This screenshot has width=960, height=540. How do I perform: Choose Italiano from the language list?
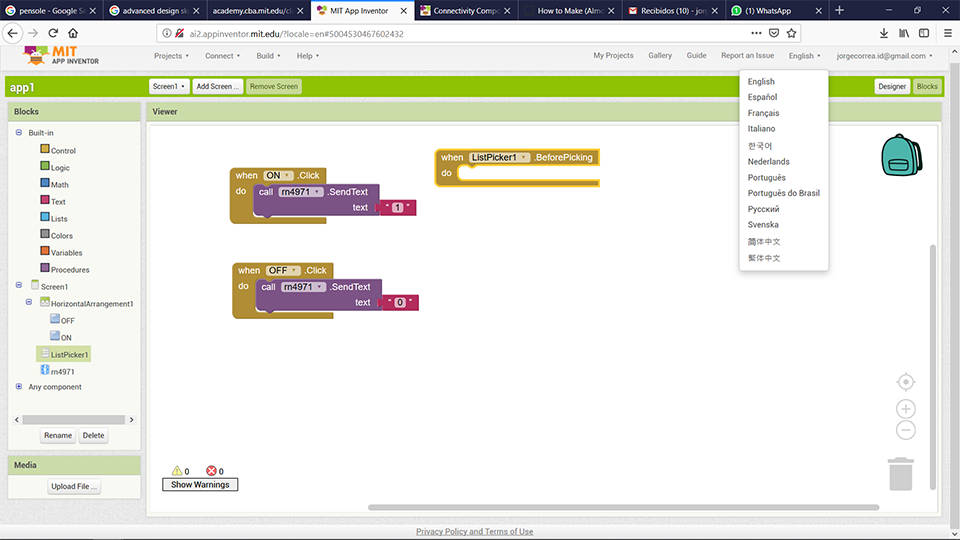[x=761, y=129]
